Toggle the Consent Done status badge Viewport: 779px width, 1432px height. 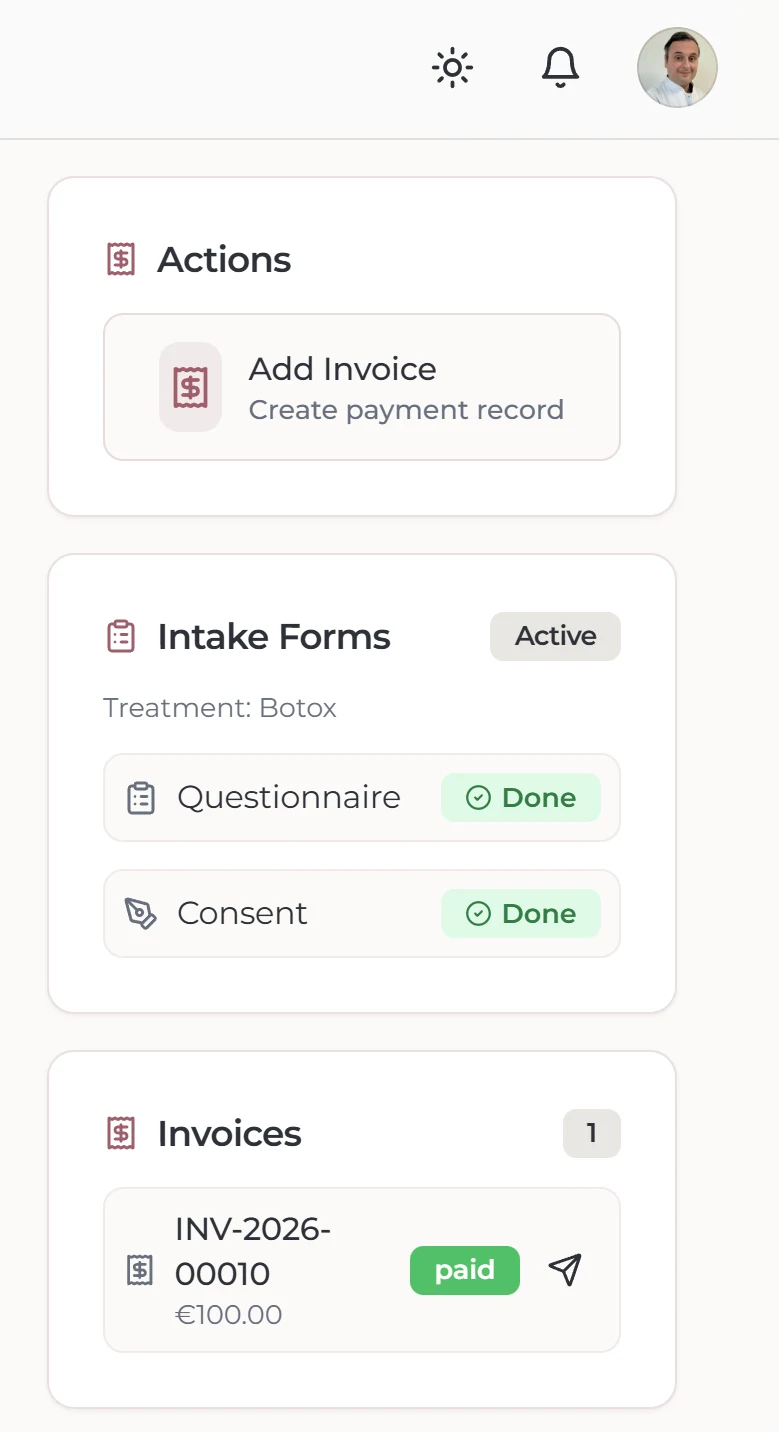coord(520,913)
